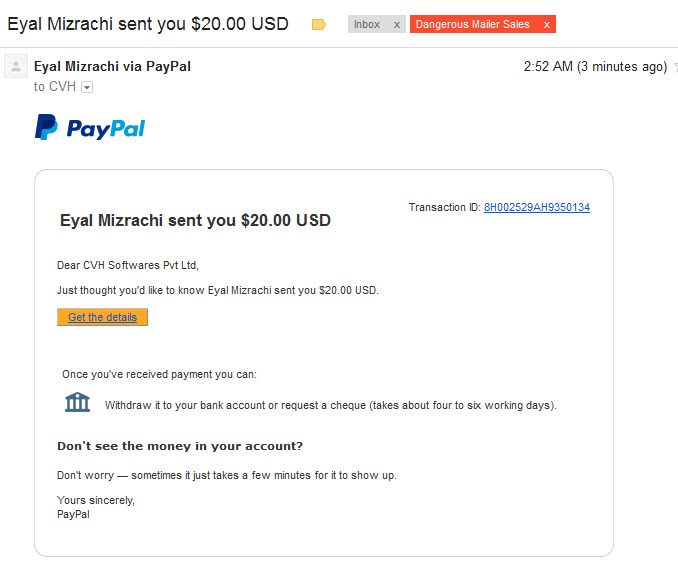Screen dimensions: 678x580
Task: Open the Inbox label
Action: (x=367, y=24)
